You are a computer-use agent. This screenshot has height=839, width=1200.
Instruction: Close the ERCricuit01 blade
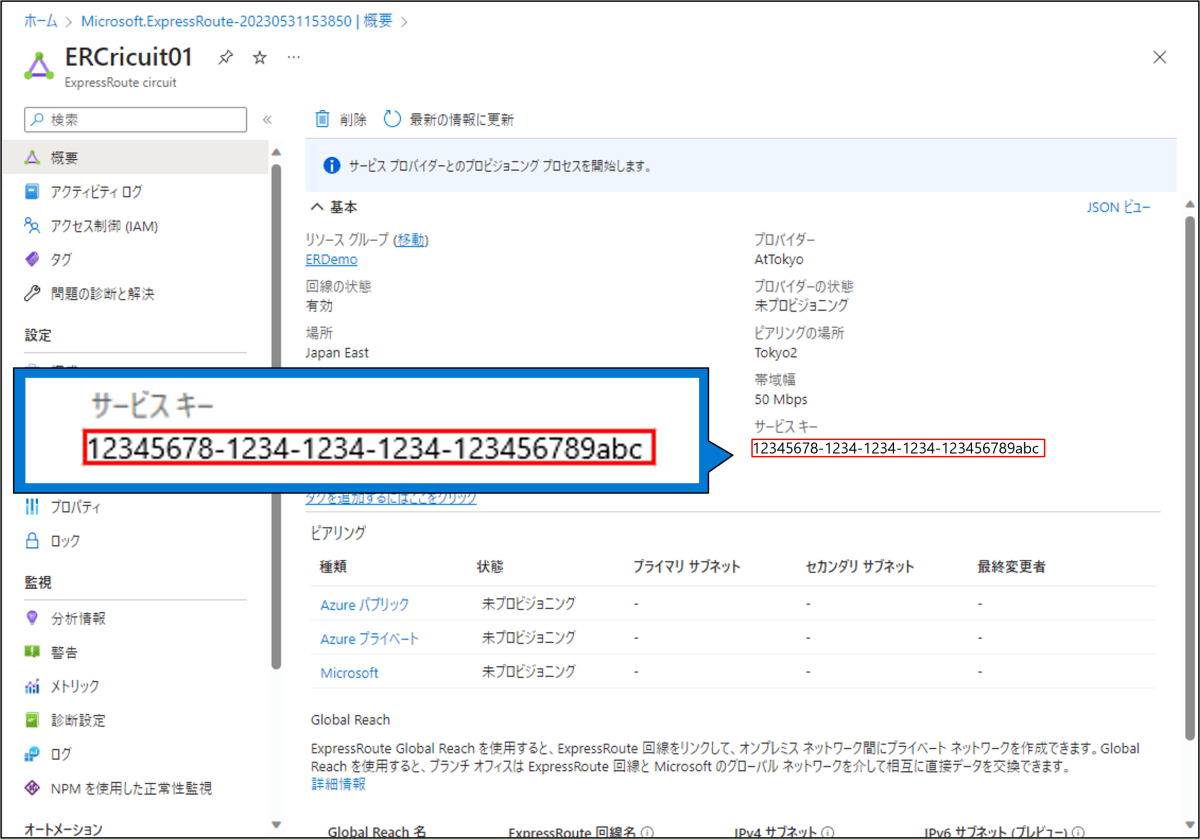[x=1160, y=57]
